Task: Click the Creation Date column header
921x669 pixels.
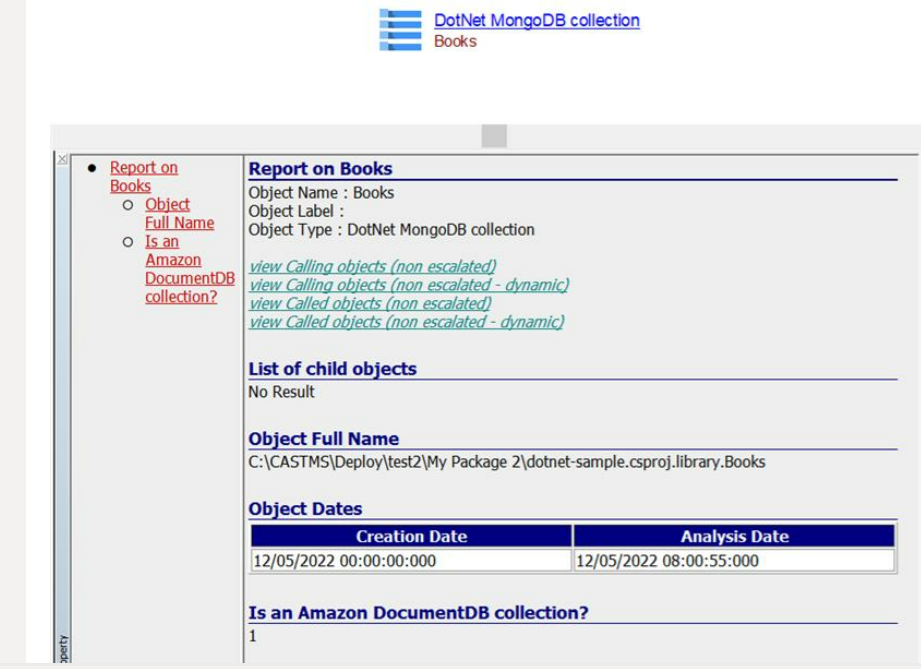Action: click(411, 537)
